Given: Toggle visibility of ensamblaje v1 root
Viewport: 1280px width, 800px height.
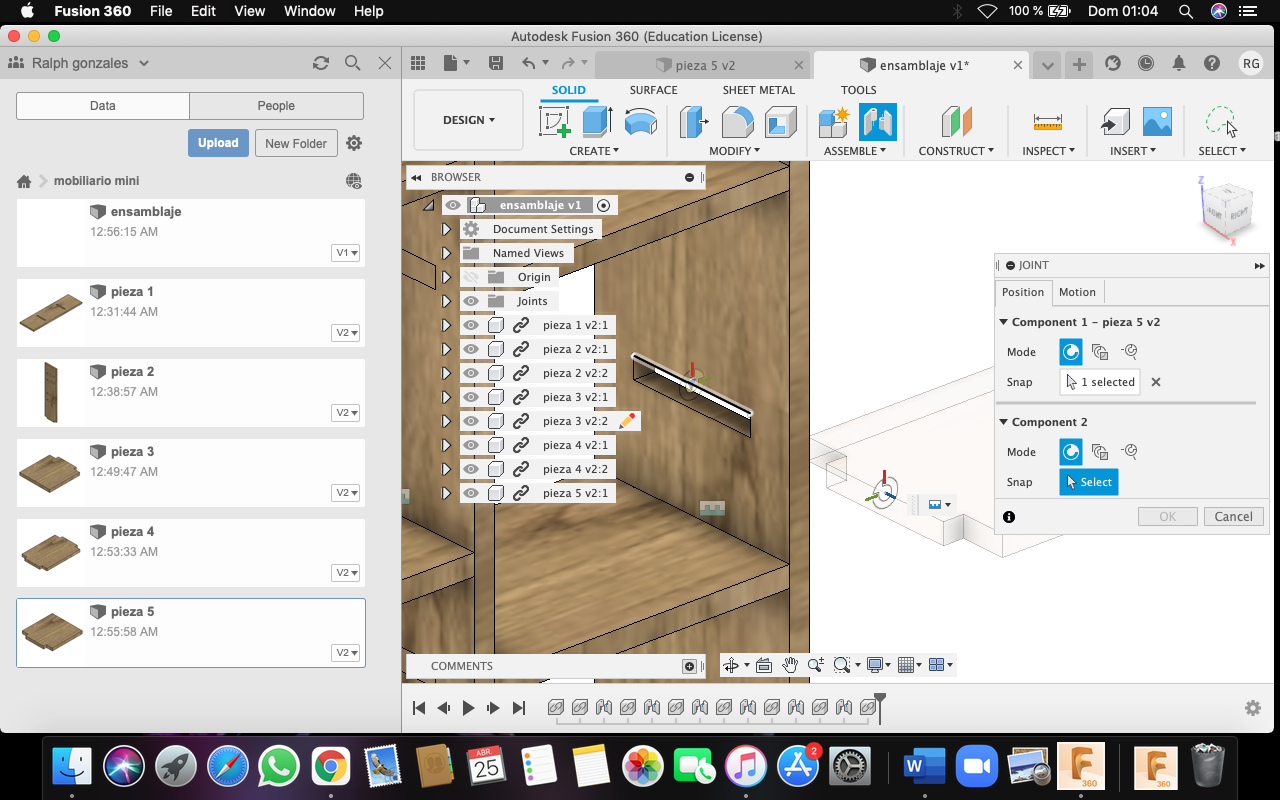Looking at the screenshot, I should coord(453,205).
